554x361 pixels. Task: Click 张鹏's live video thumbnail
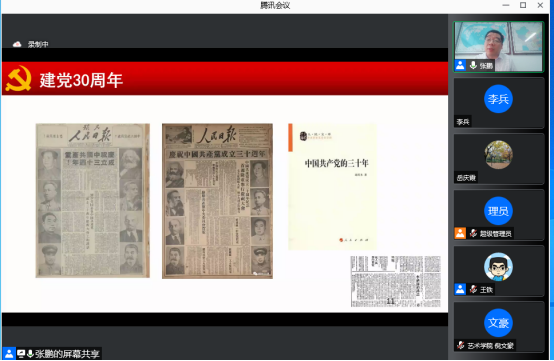tap(499, 47)
